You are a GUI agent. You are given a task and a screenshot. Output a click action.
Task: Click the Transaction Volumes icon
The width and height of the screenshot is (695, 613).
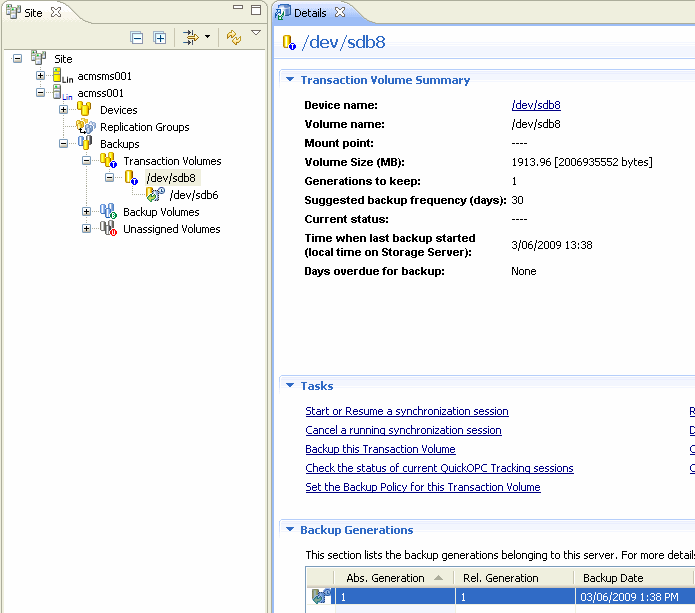tap(108, 160)
